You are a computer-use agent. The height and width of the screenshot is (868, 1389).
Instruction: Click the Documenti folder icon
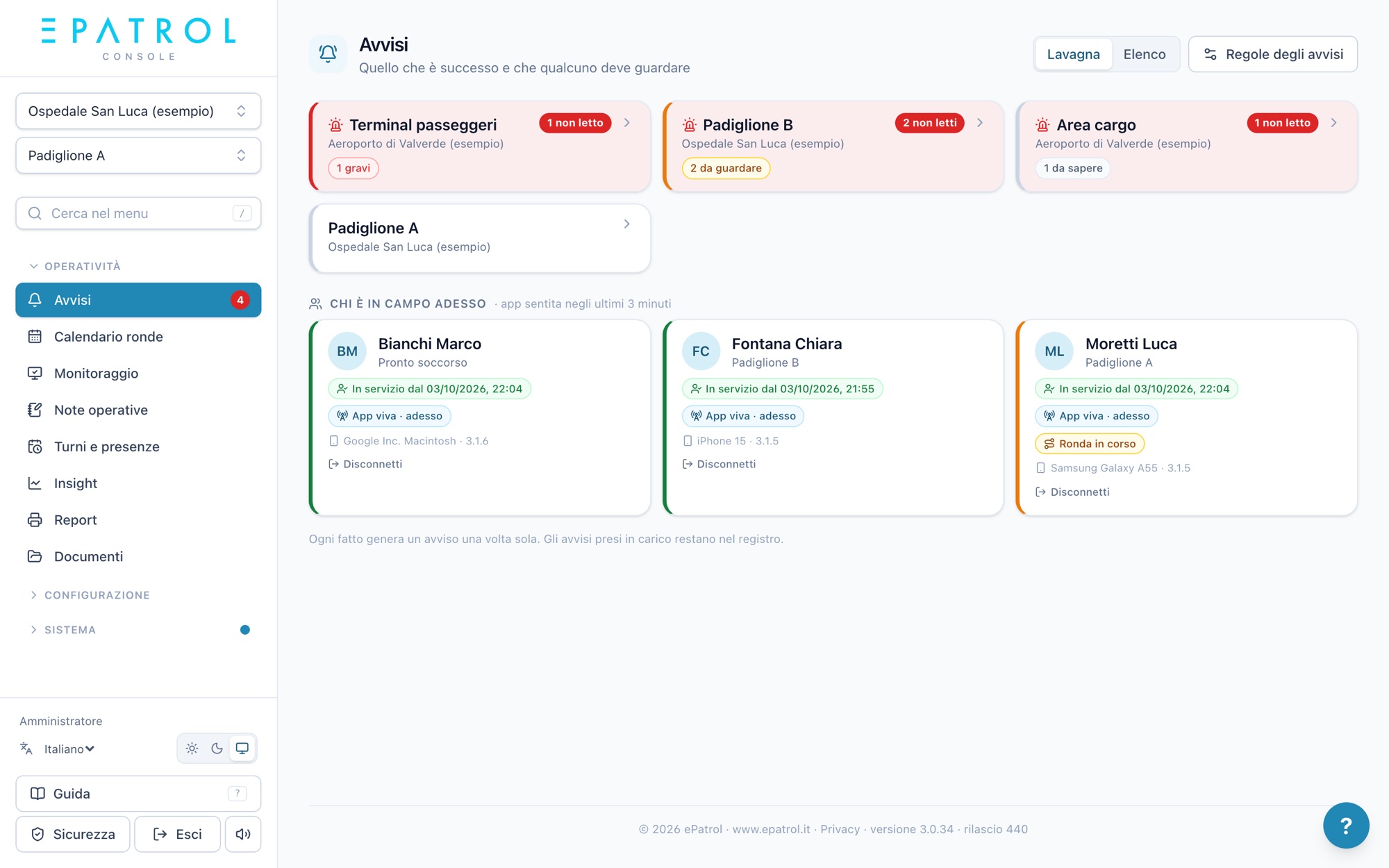coord(35,556)
